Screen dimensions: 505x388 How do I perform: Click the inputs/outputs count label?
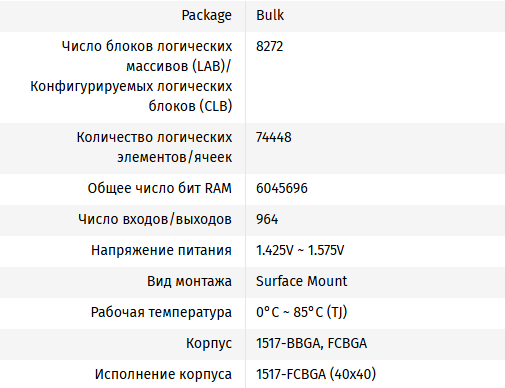[155, 219]
